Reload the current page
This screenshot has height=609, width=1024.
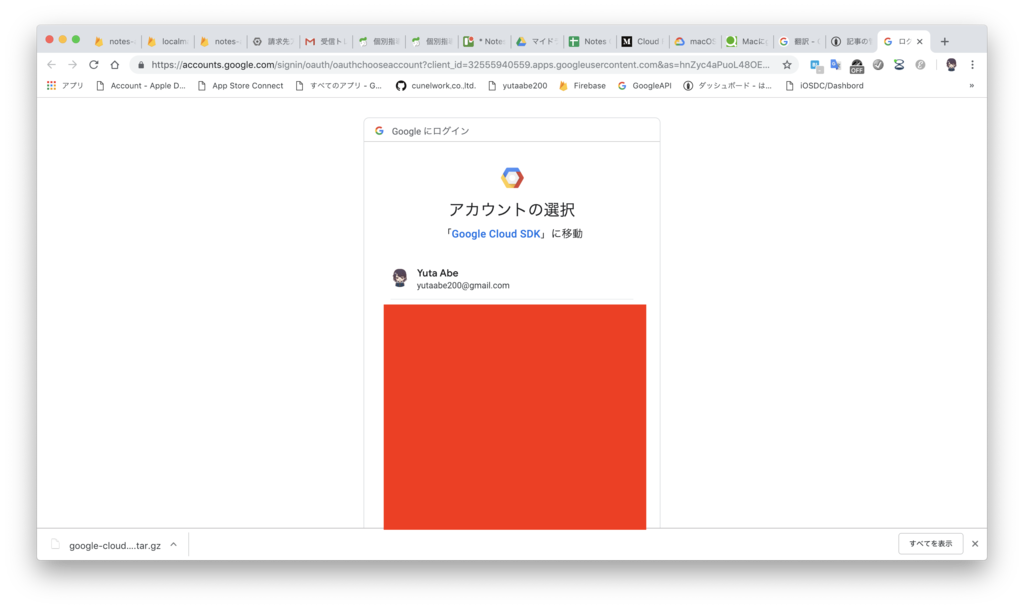click(x=93, y=65)
